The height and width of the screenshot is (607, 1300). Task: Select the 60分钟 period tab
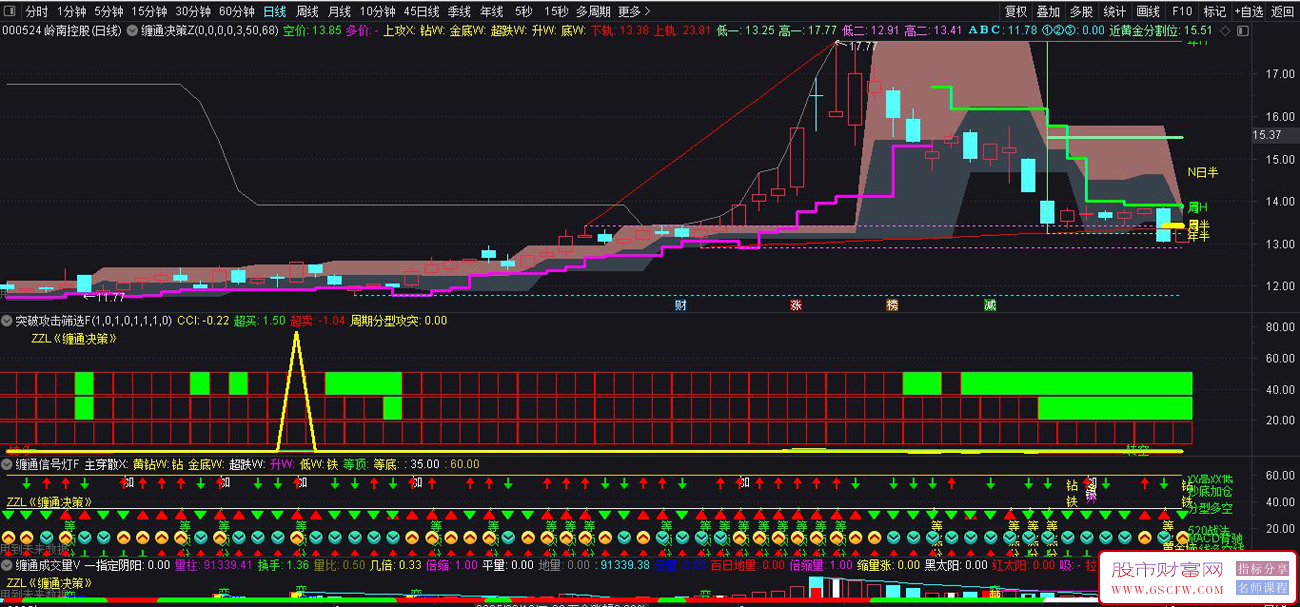(x=237, y=12)
